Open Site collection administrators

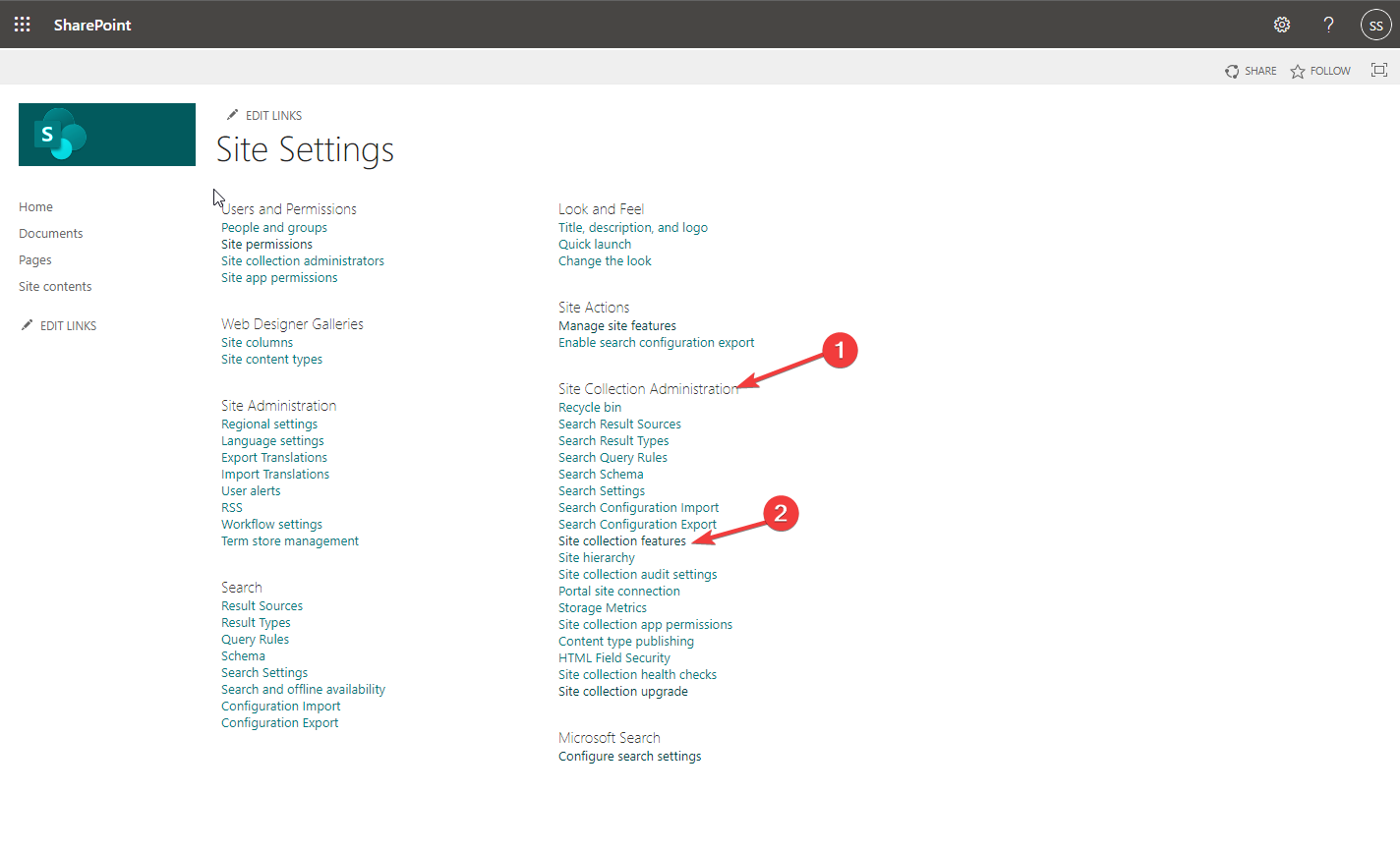click(303, 260)
